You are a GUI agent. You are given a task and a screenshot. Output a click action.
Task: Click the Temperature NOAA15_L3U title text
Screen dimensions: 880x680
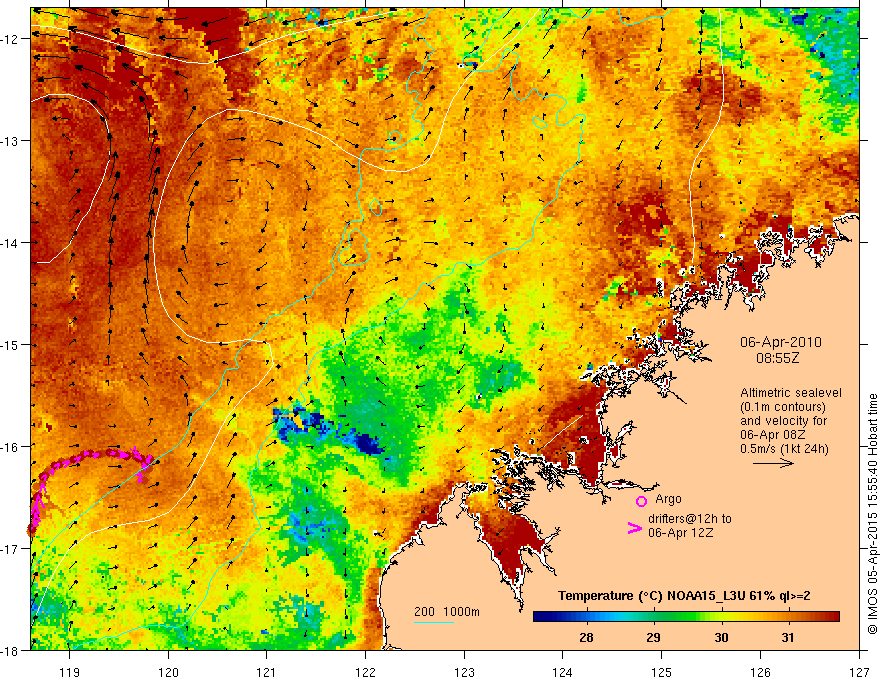click(x=684, y=596)
